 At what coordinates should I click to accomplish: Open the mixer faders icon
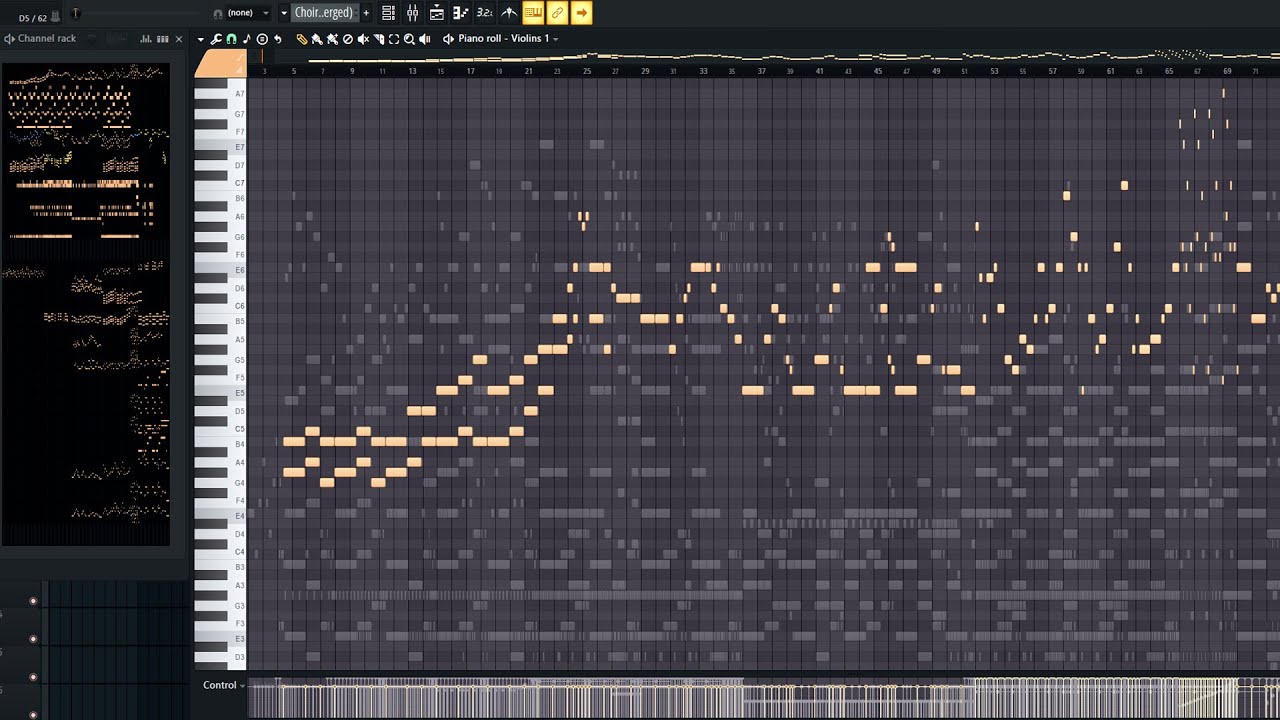[412, 13]
